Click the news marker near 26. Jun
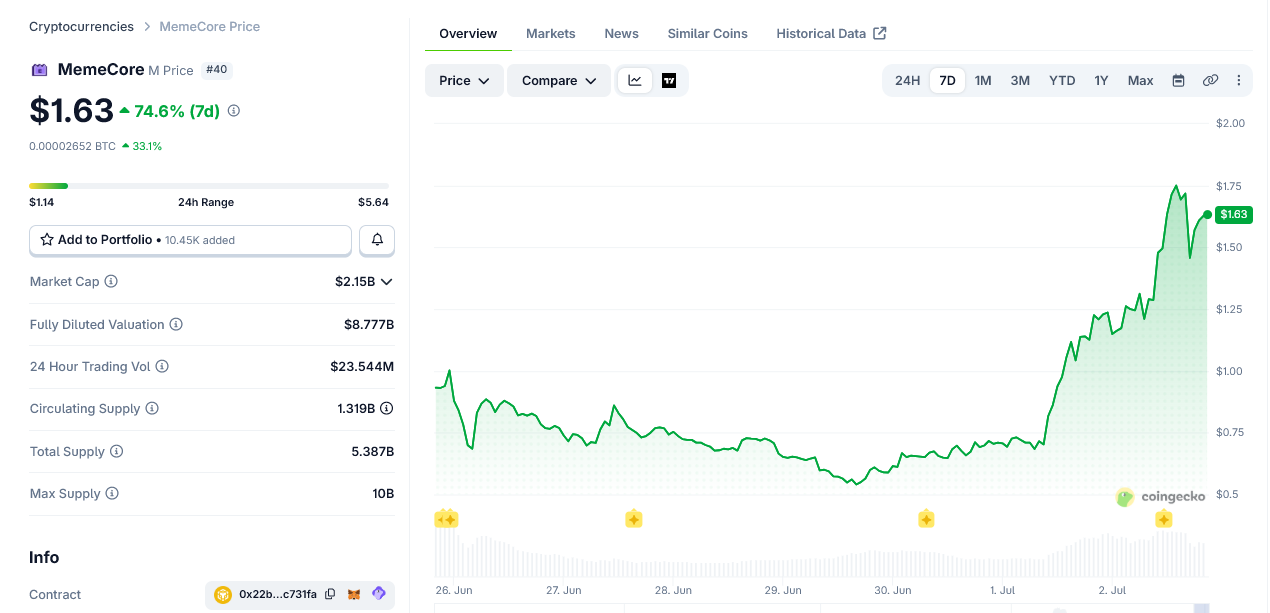The image size is (1270, 613). [x=446, y=518]
